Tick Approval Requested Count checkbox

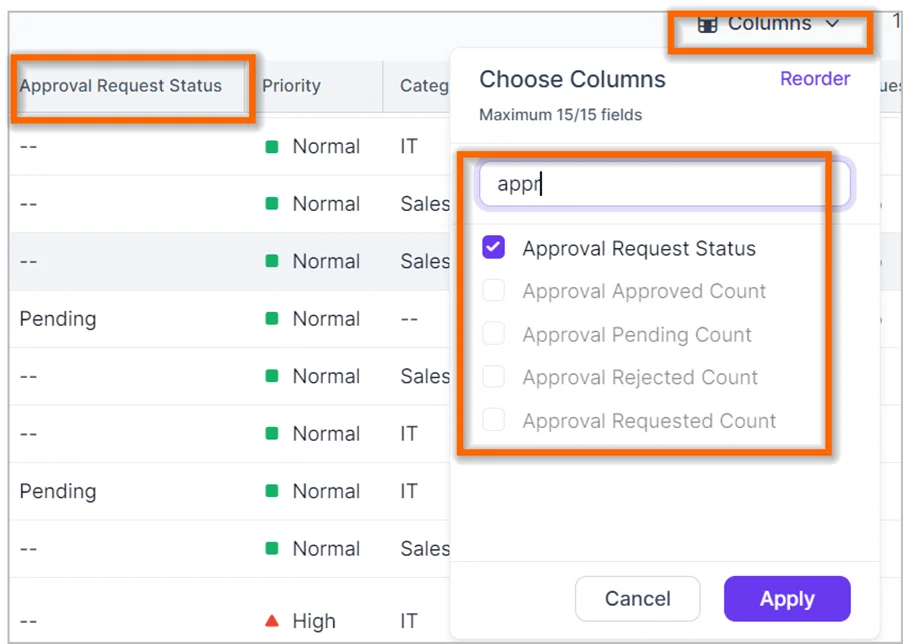493,421
